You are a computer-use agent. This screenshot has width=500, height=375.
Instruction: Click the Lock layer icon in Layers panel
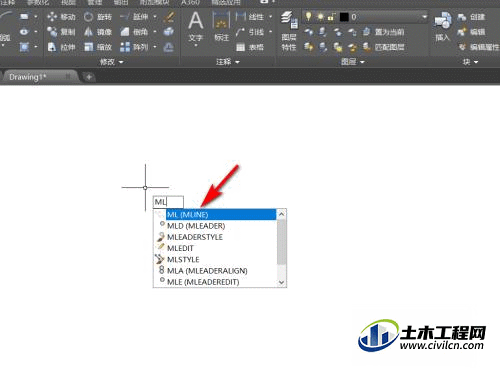click(x=352, y=32)
